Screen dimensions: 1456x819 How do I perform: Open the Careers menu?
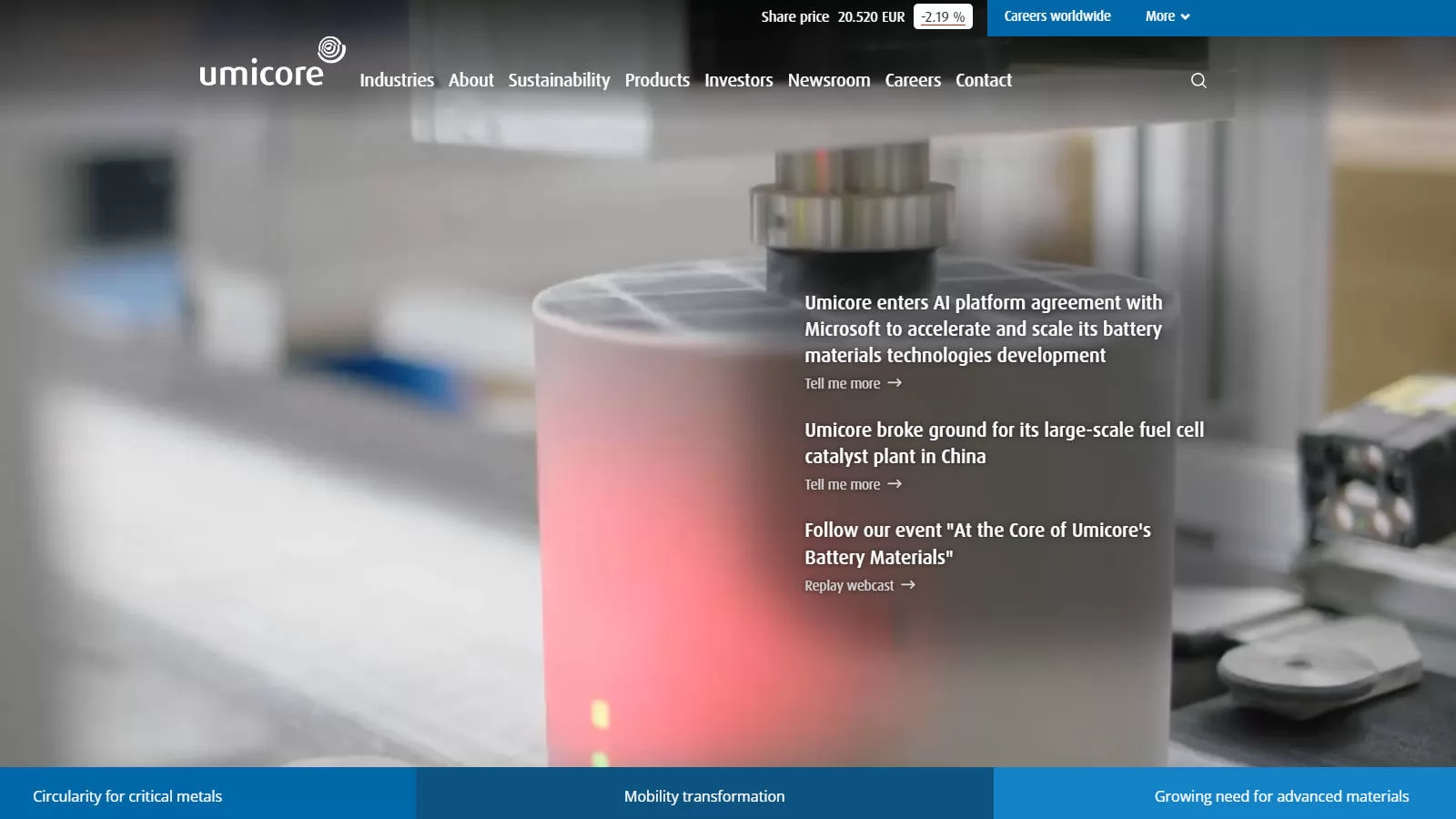(x=913, y=80)
